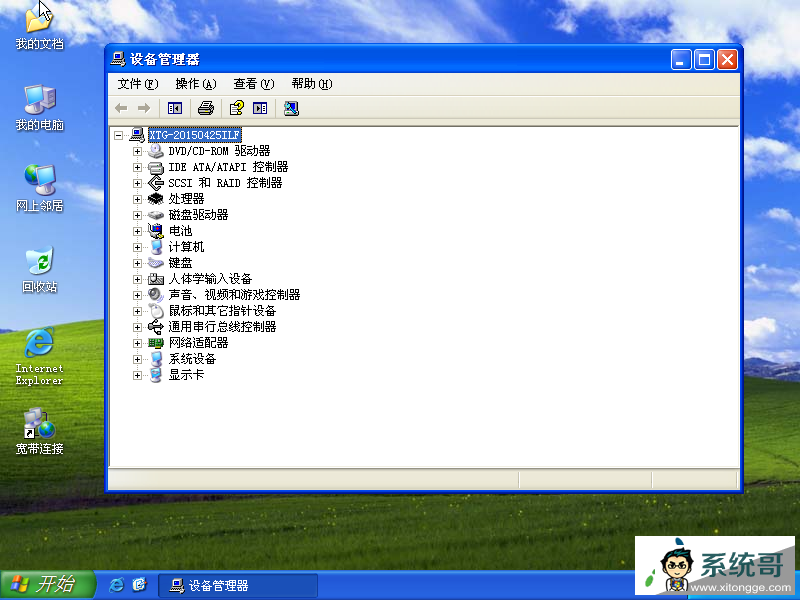Click the battery (电池) icon

pyautogui.click(x=156, y=231)
